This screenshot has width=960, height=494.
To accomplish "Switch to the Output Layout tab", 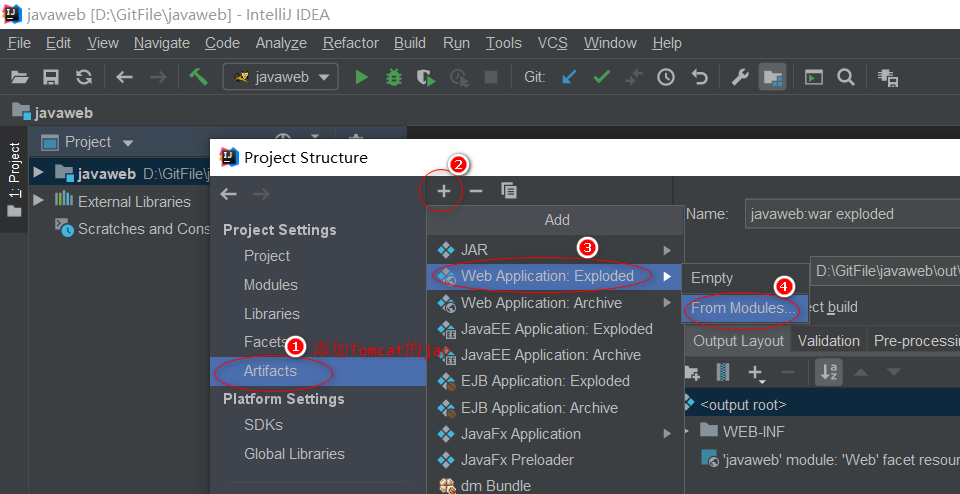I will [738, 341].
